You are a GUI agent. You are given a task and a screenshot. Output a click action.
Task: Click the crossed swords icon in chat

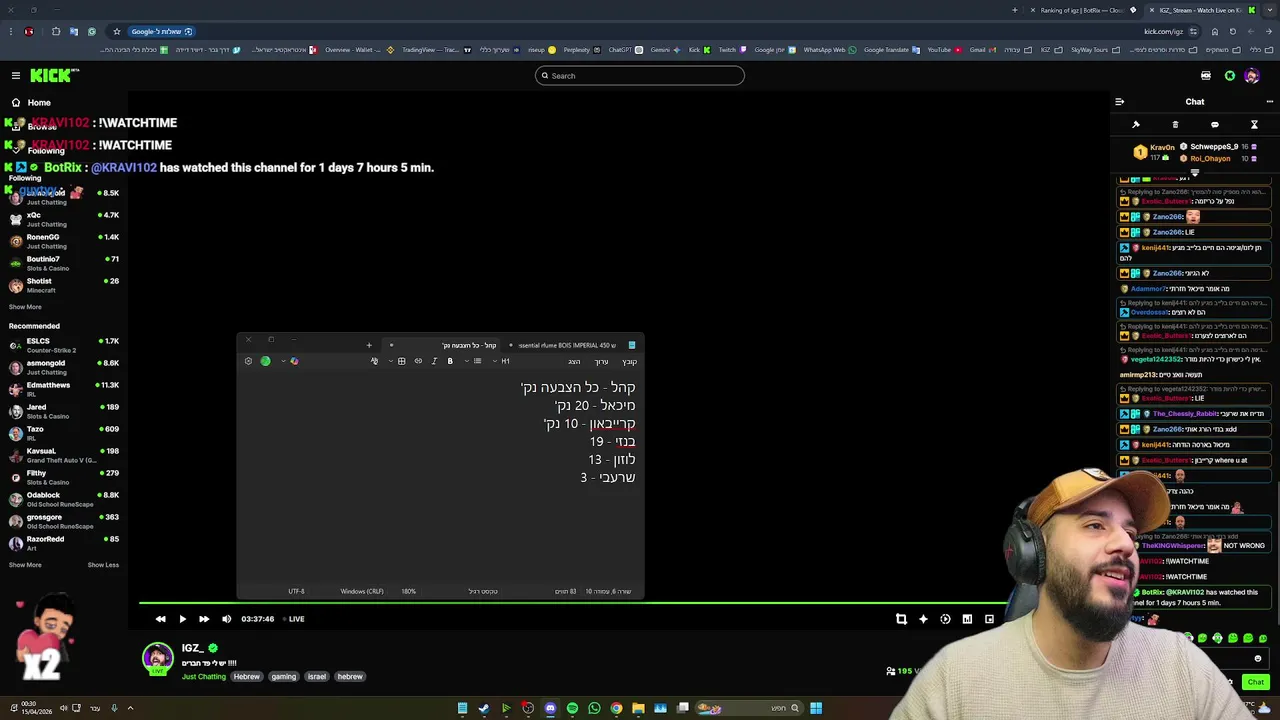[x=1254, y=125]
